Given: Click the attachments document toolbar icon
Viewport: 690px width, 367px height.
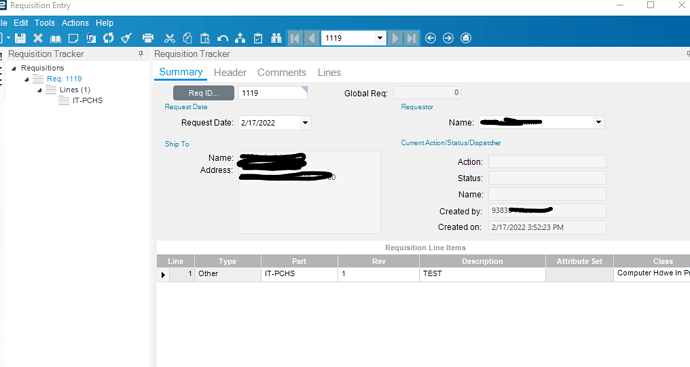Looking at the screenshot, I should (x=91, y=38).
